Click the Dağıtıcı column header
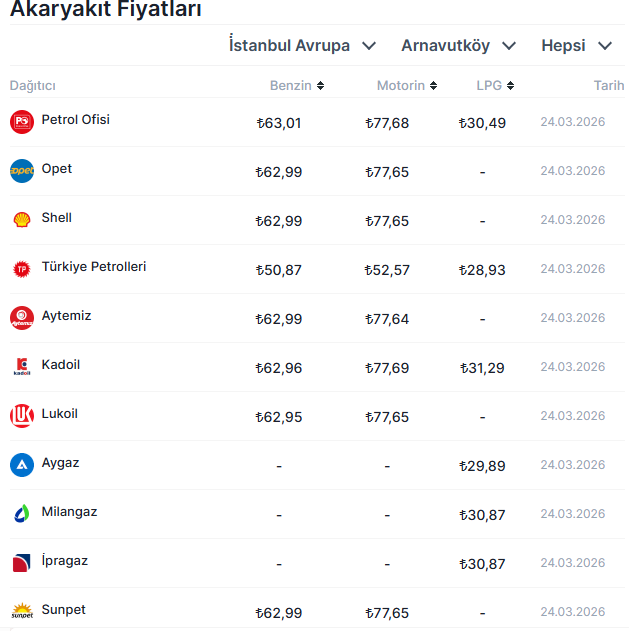 (33, 86)
